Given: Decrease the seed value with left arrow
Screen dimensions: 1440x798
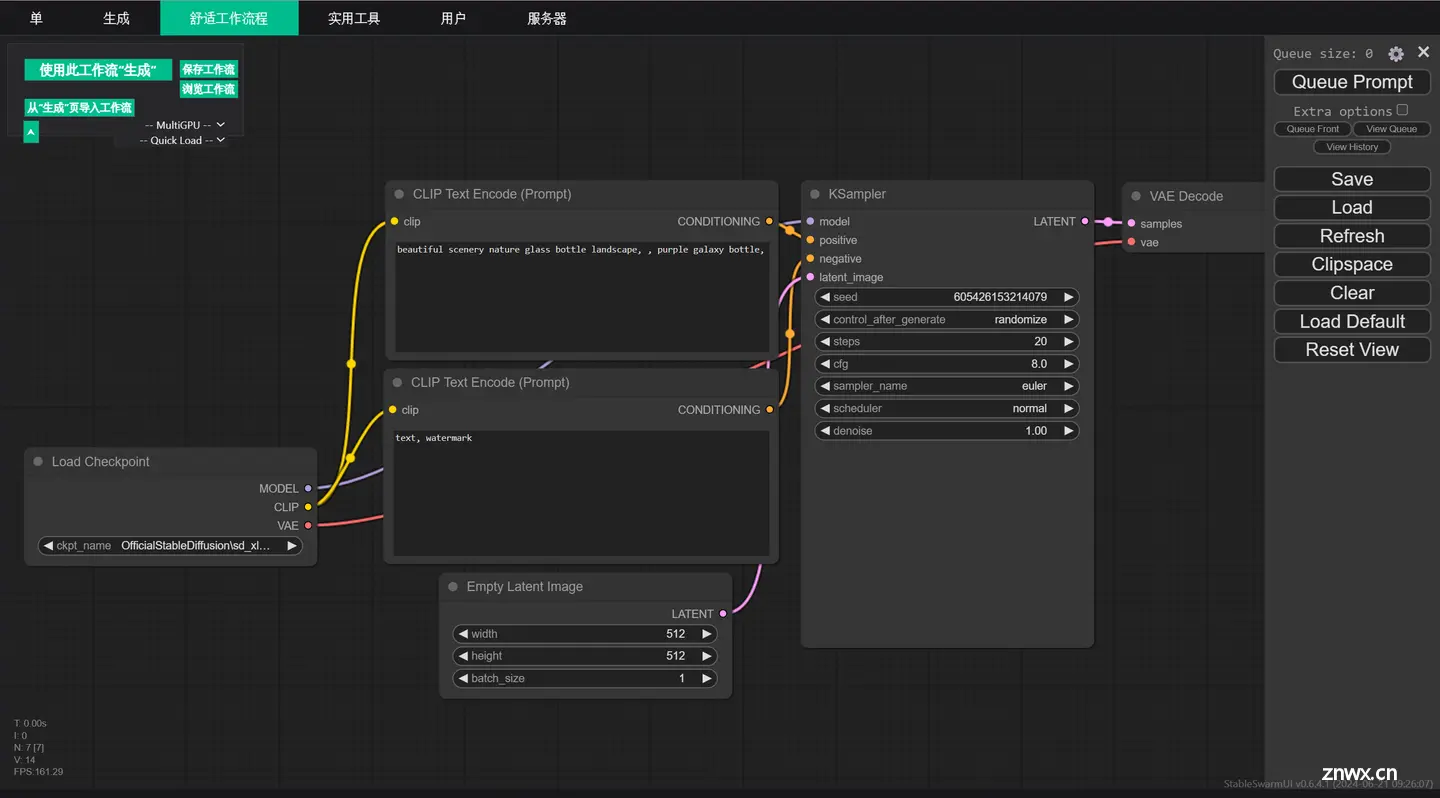Looking at the screenshot, I should click(x=825, y=297).
